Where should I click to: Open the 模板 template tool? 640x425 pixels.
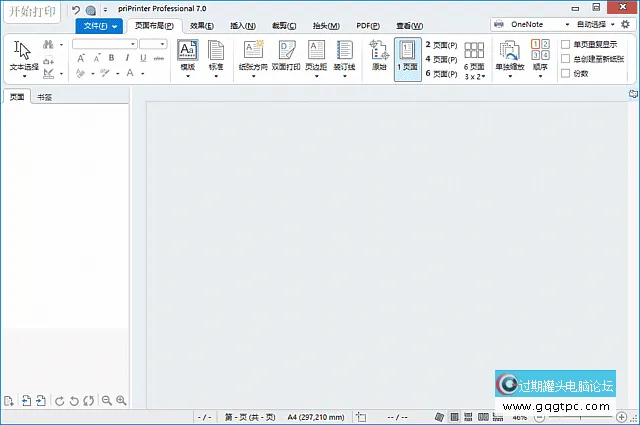tap(187, 57)
